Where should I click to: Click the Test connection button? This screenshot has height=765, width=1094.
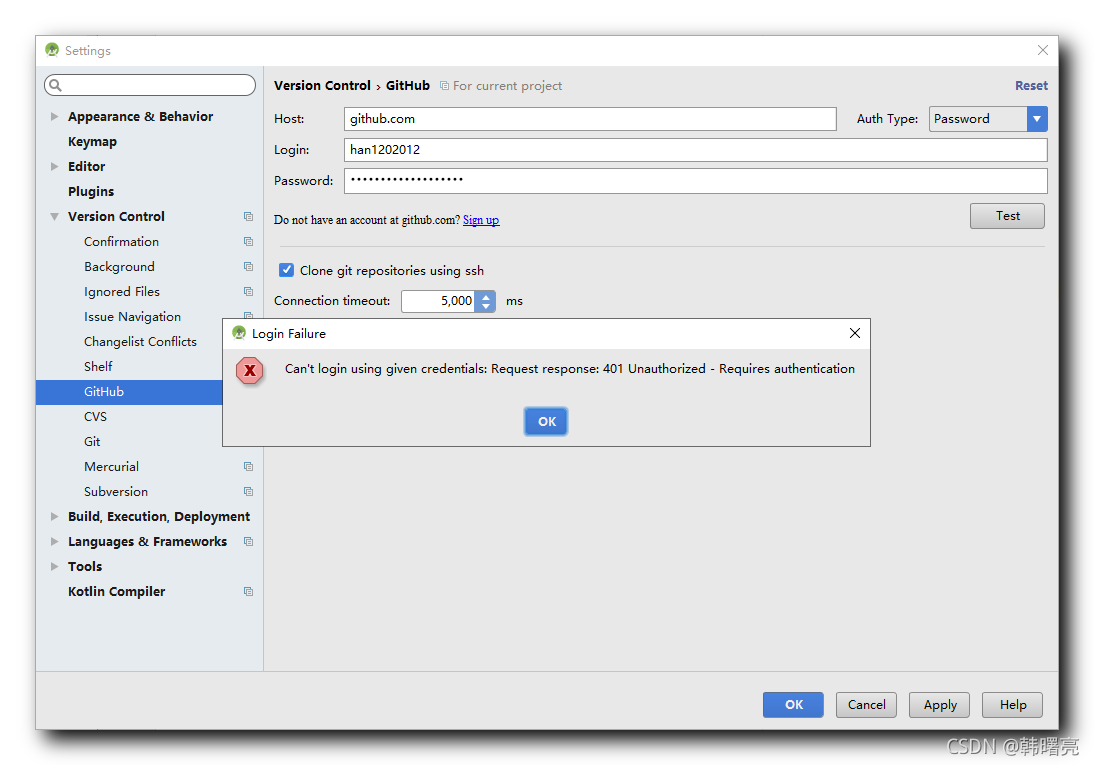click(x=1007, y=216)
